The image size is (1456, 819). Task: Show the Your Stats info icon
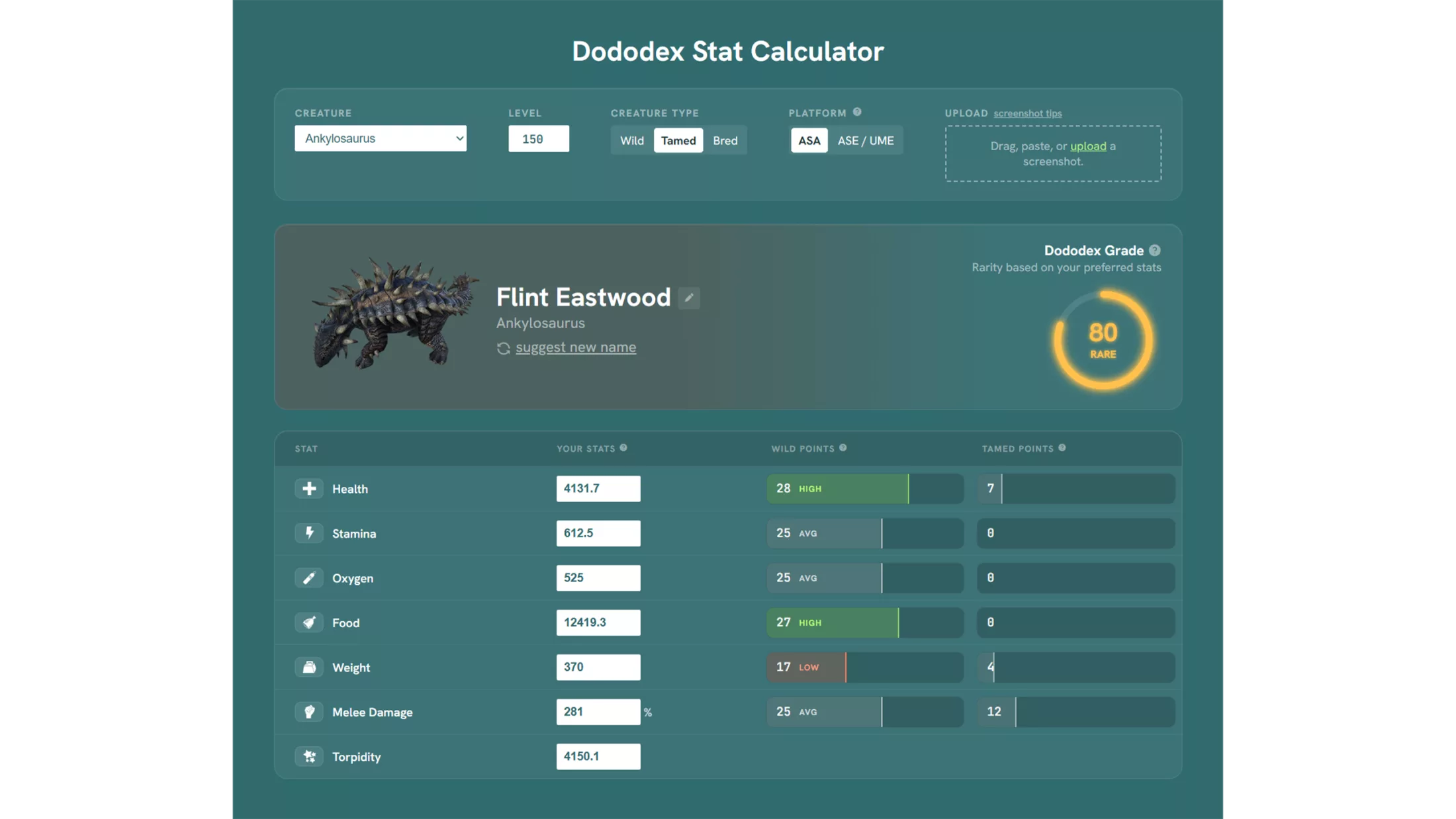(x=623, y=448)
